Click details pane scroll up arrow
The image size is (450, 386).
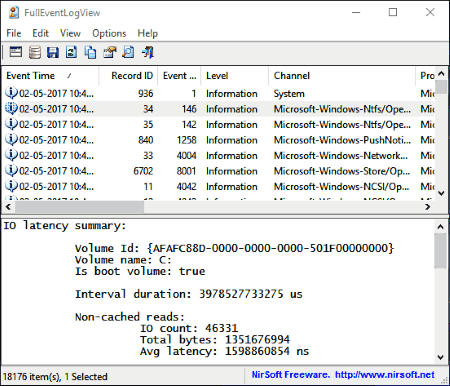pos(440,227)
